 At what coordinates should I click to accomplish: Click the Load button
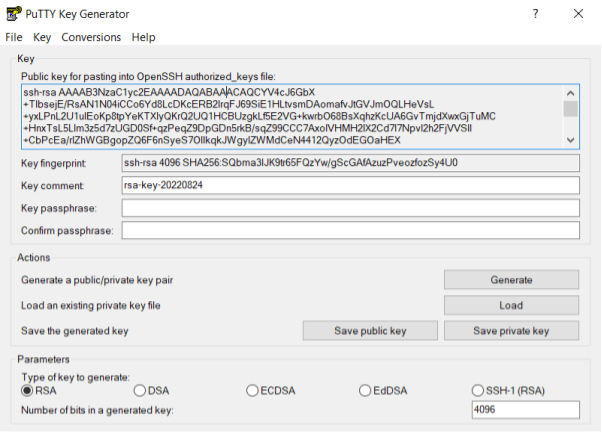click(511, 305)
